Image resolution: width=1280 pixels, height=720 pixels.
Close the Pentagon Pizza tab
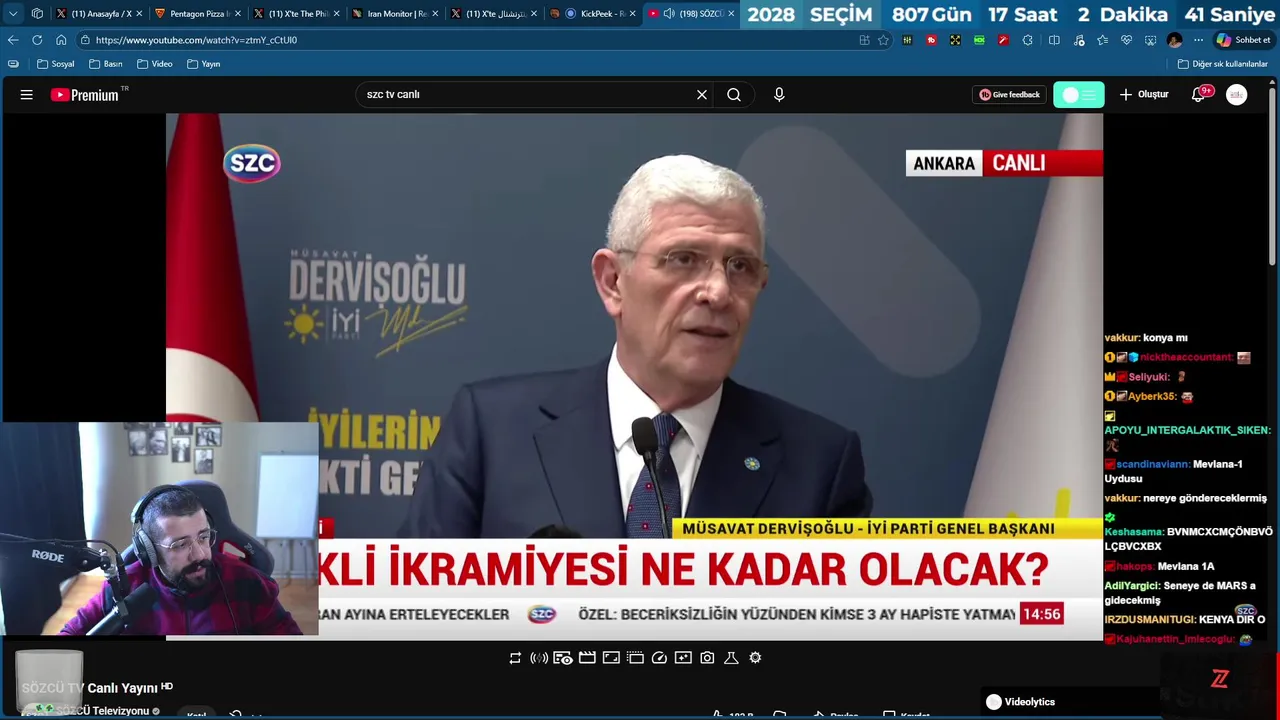(237, 14)
